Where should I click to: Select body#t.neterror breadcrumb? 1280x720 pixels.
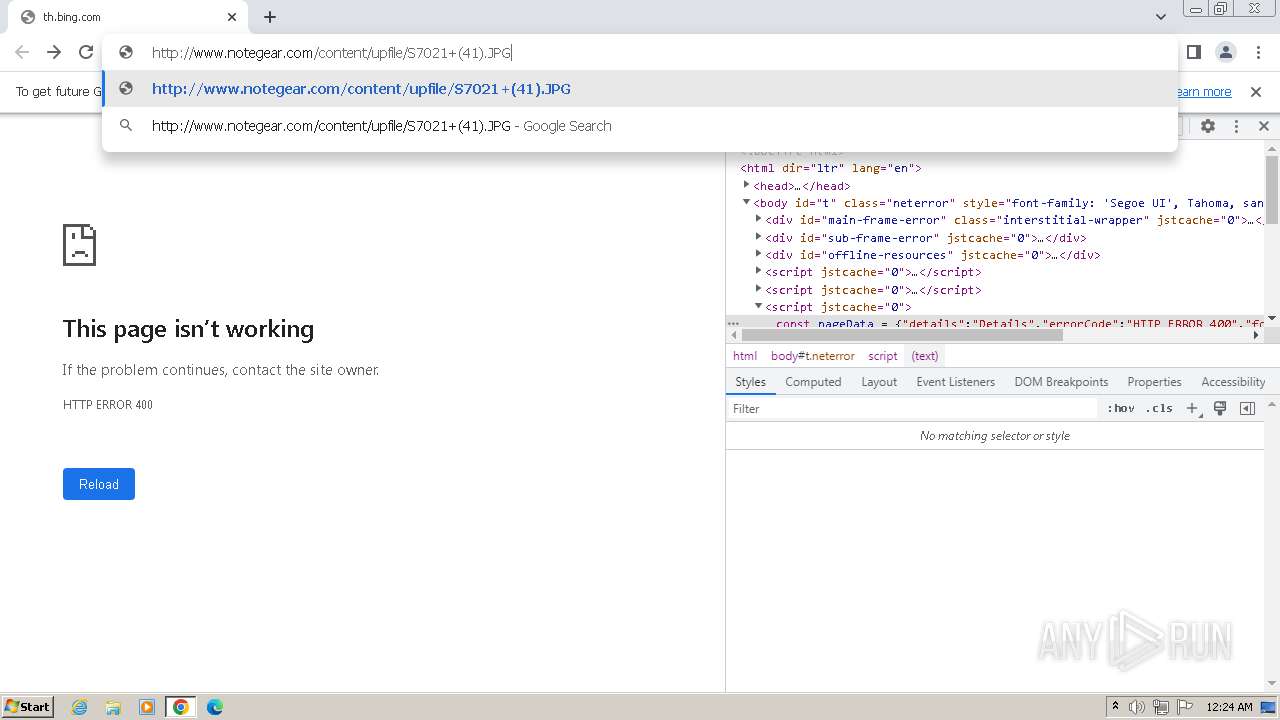coord(813,356)
